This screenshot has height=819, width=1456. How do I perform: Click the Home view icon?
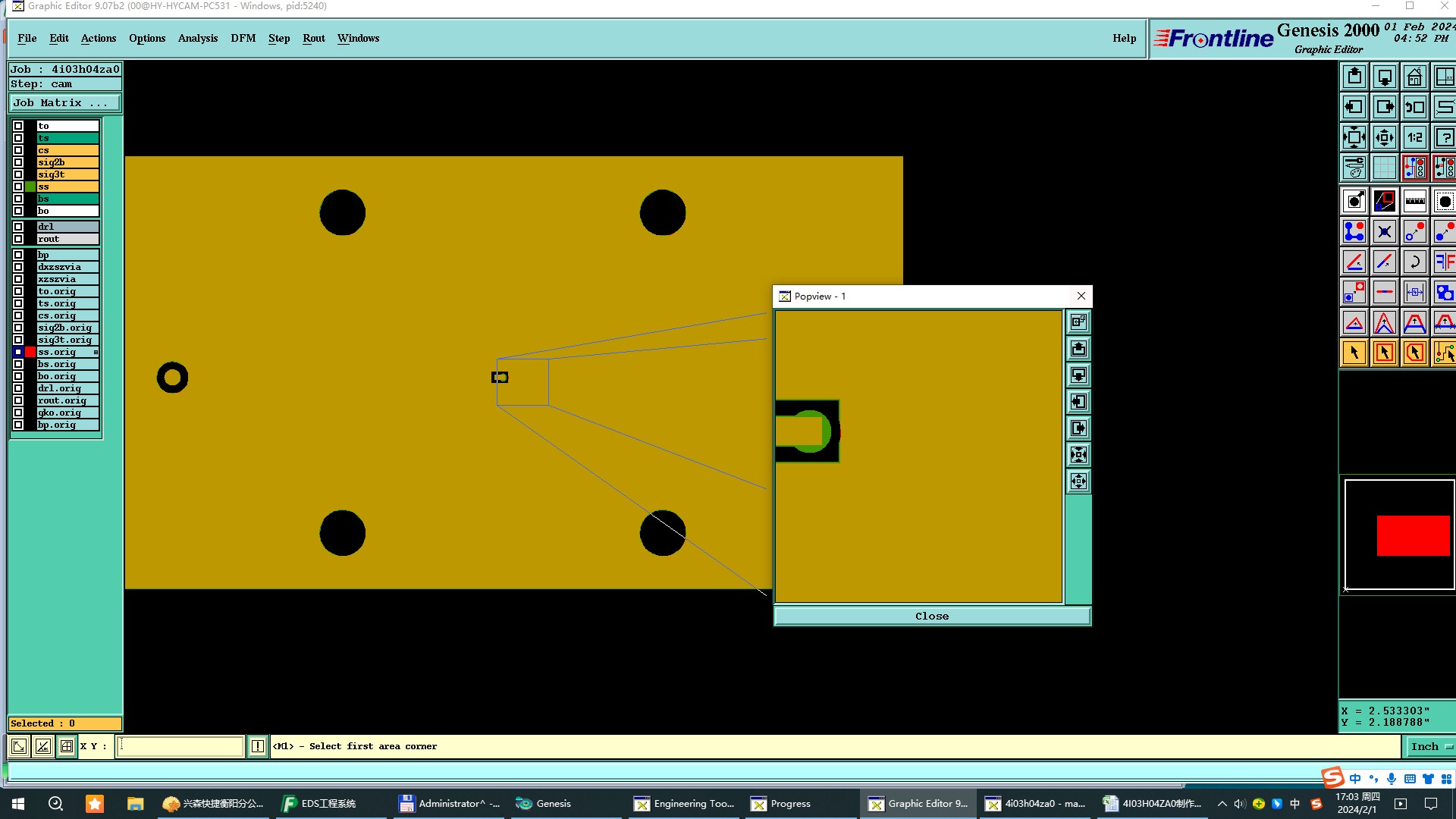click(x=1414, y=77)
